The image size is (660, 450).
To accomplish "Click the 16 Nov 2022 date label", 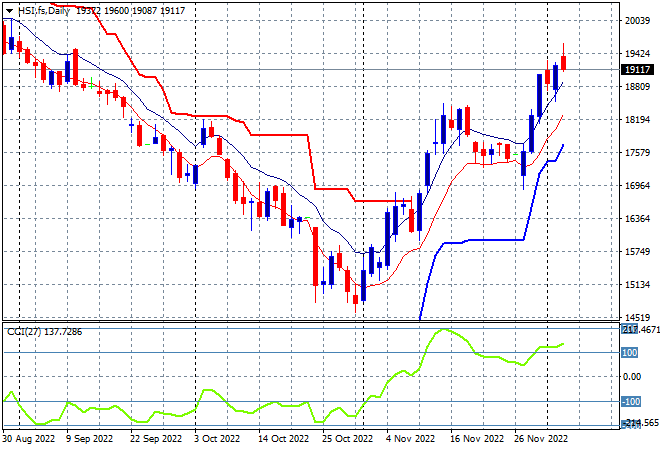I will (x=477, y=439).
